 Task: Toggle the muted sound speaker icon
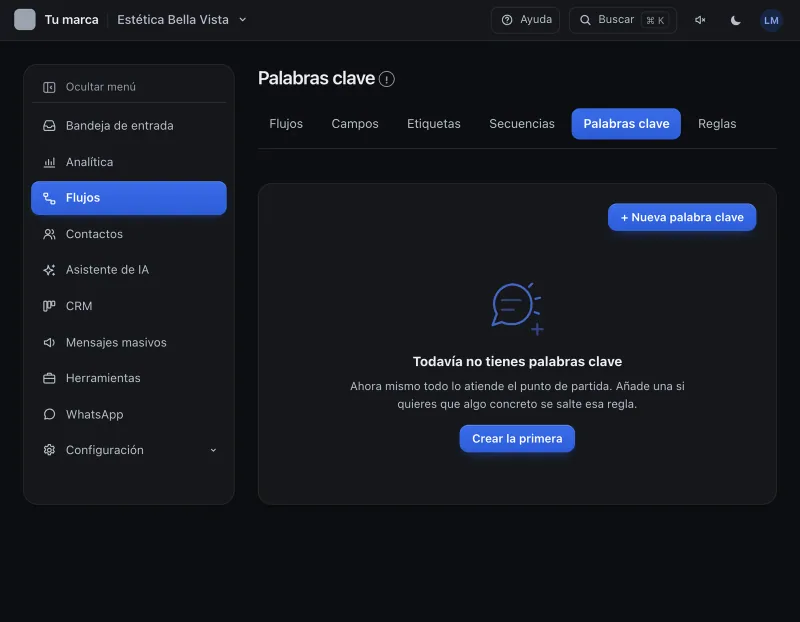(x=700, y=20)
